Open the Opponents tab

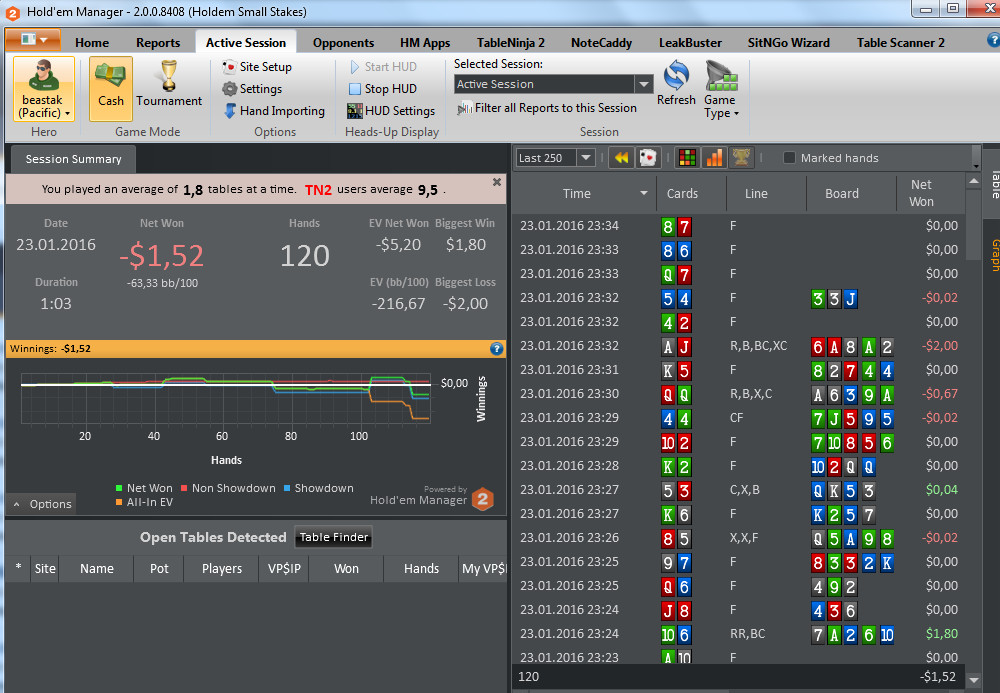343,43
